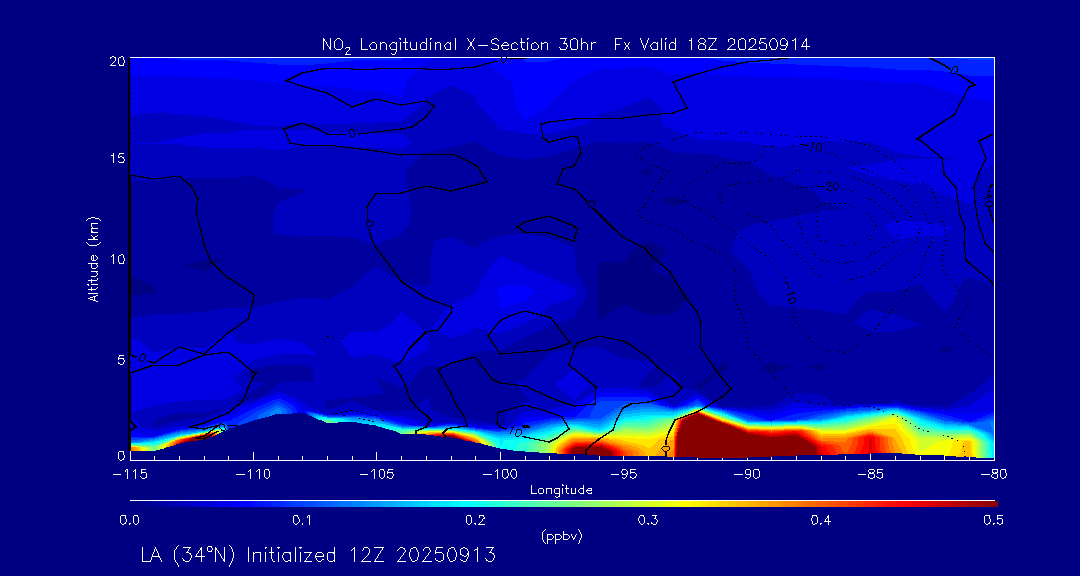Click the longitude tick label '-100'
This screenshot has height=576, width=1080.
tap(500, 474)
